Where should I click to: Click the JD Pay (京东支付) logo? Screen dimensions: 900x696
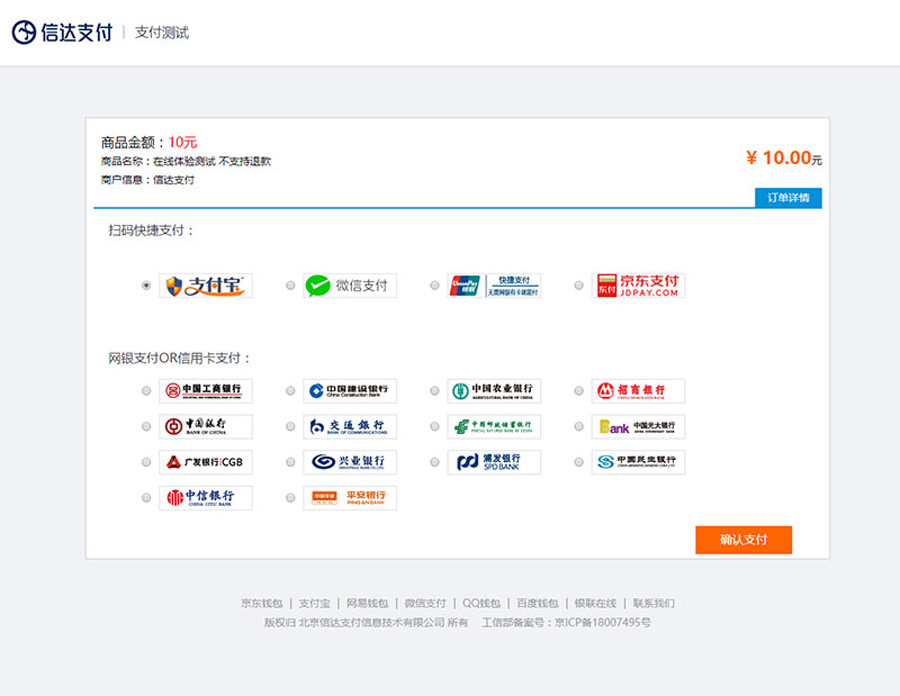(638, 286)
